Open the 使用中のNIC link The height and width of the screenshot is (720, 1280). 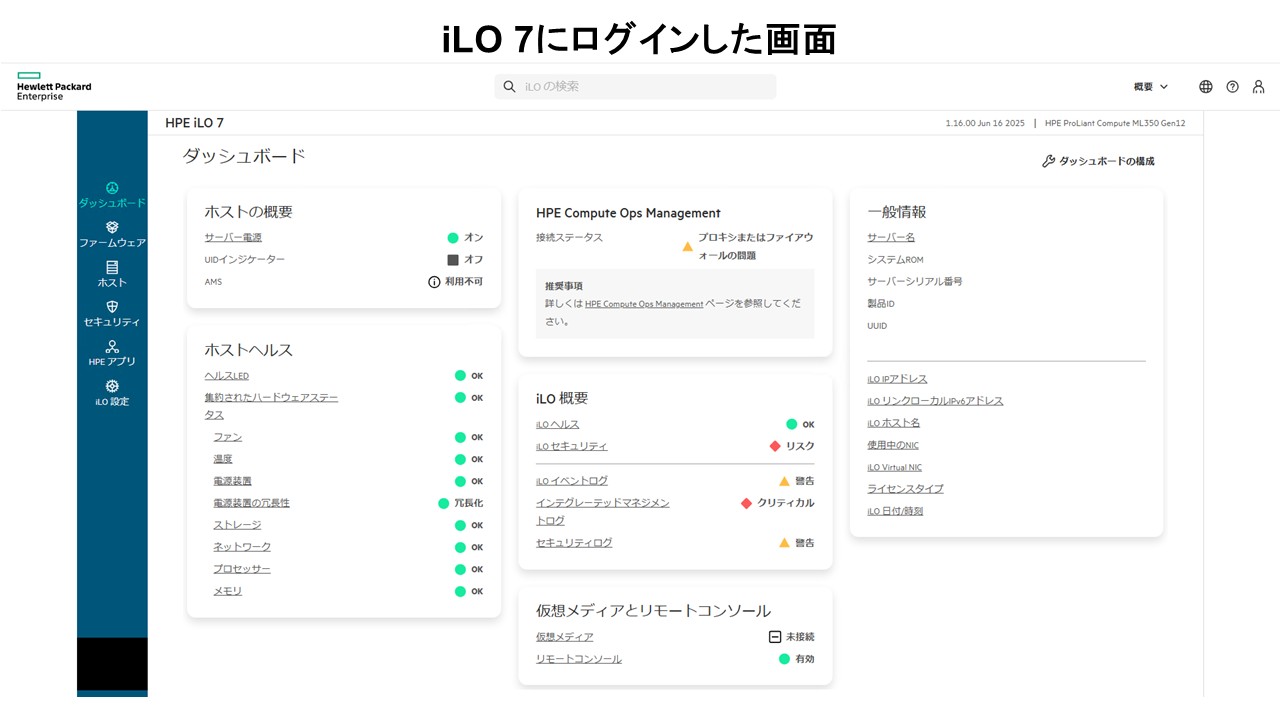coord(893,445)
